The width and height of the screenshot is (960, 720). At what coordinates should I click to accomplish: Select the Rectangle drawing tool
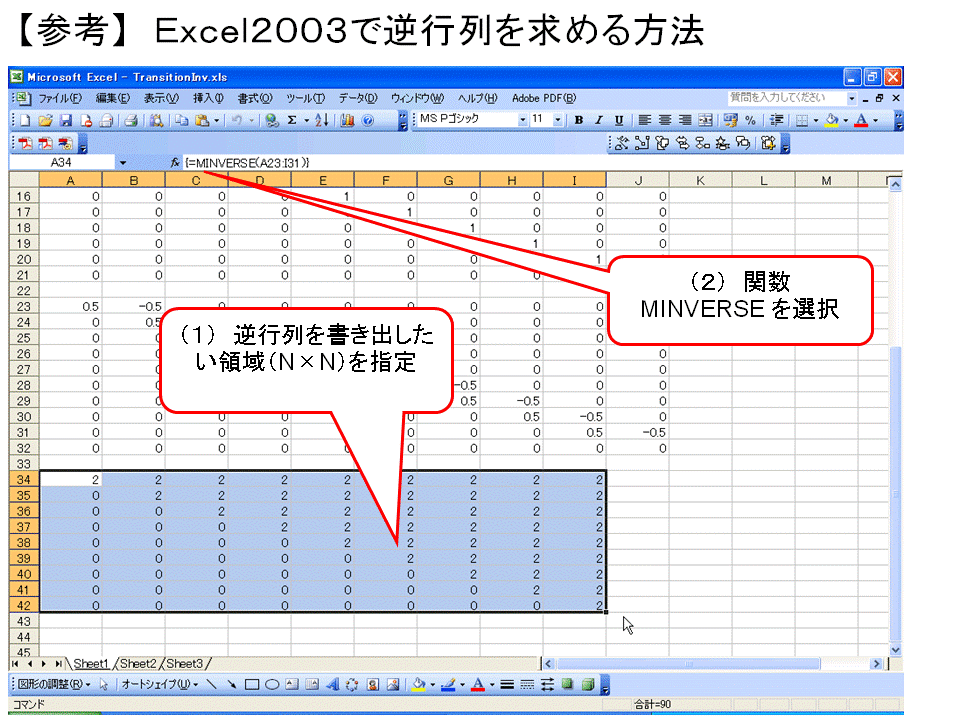tap(252, 685)
